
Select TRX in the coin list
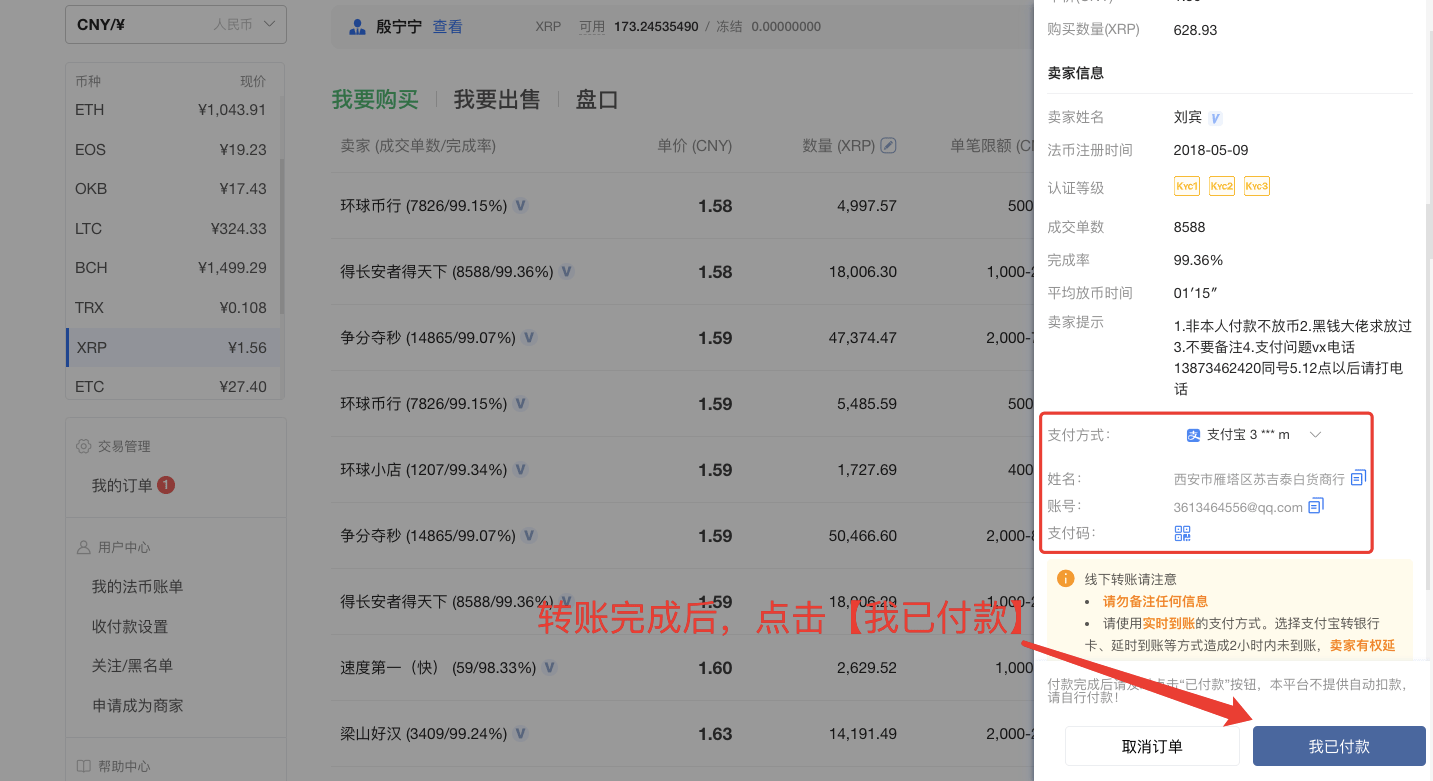tap(172, 308)
